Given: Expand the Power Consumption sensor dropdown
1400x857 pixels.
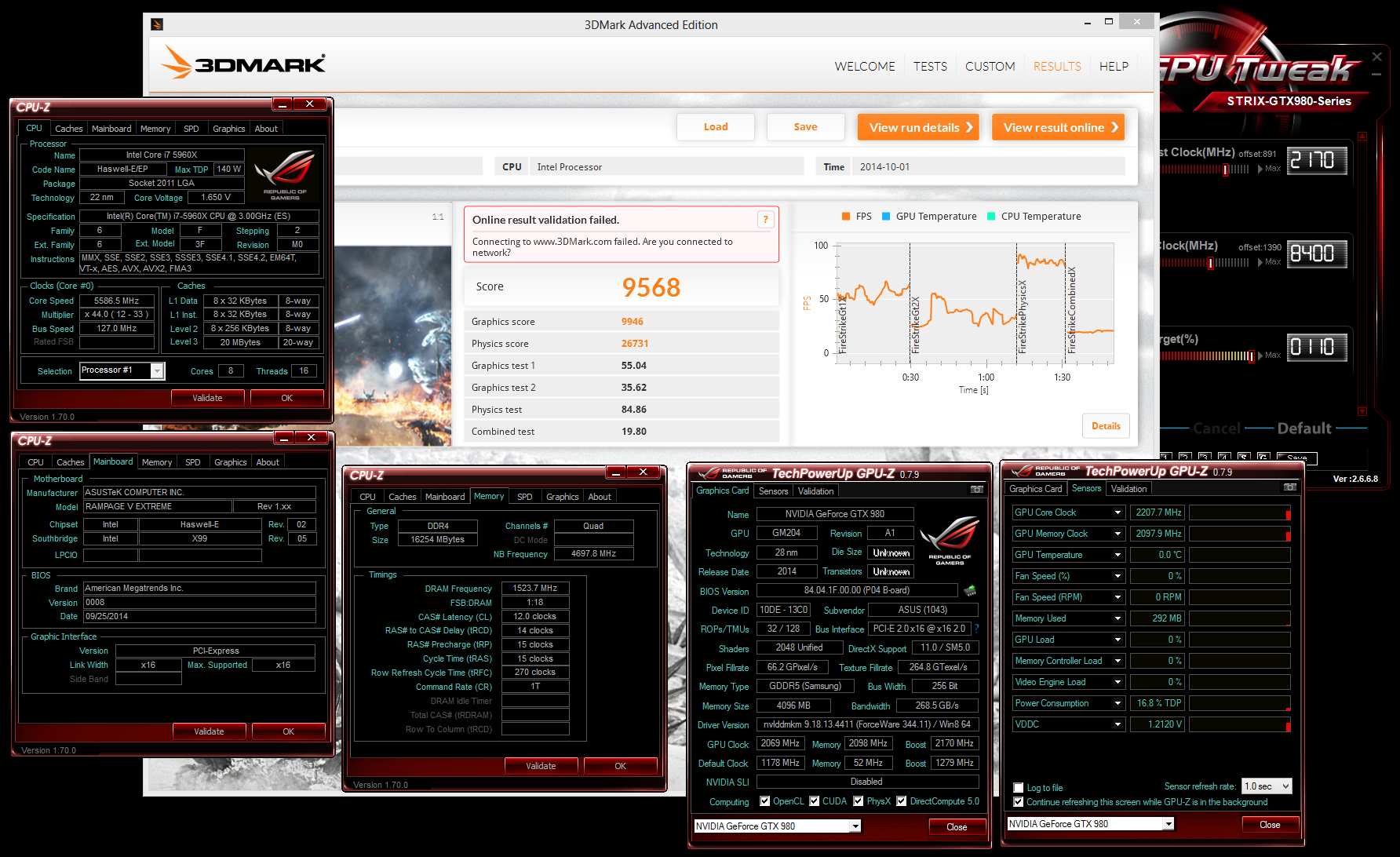Looking at the screenshot, I should pyautogui.click(x=1117, y=703).
